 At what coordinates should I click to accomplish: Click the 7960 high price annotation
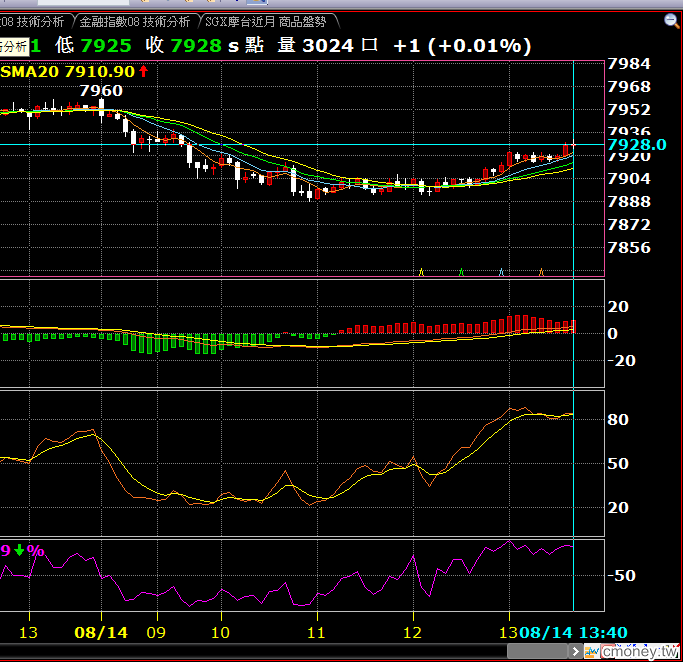(101, 91)
